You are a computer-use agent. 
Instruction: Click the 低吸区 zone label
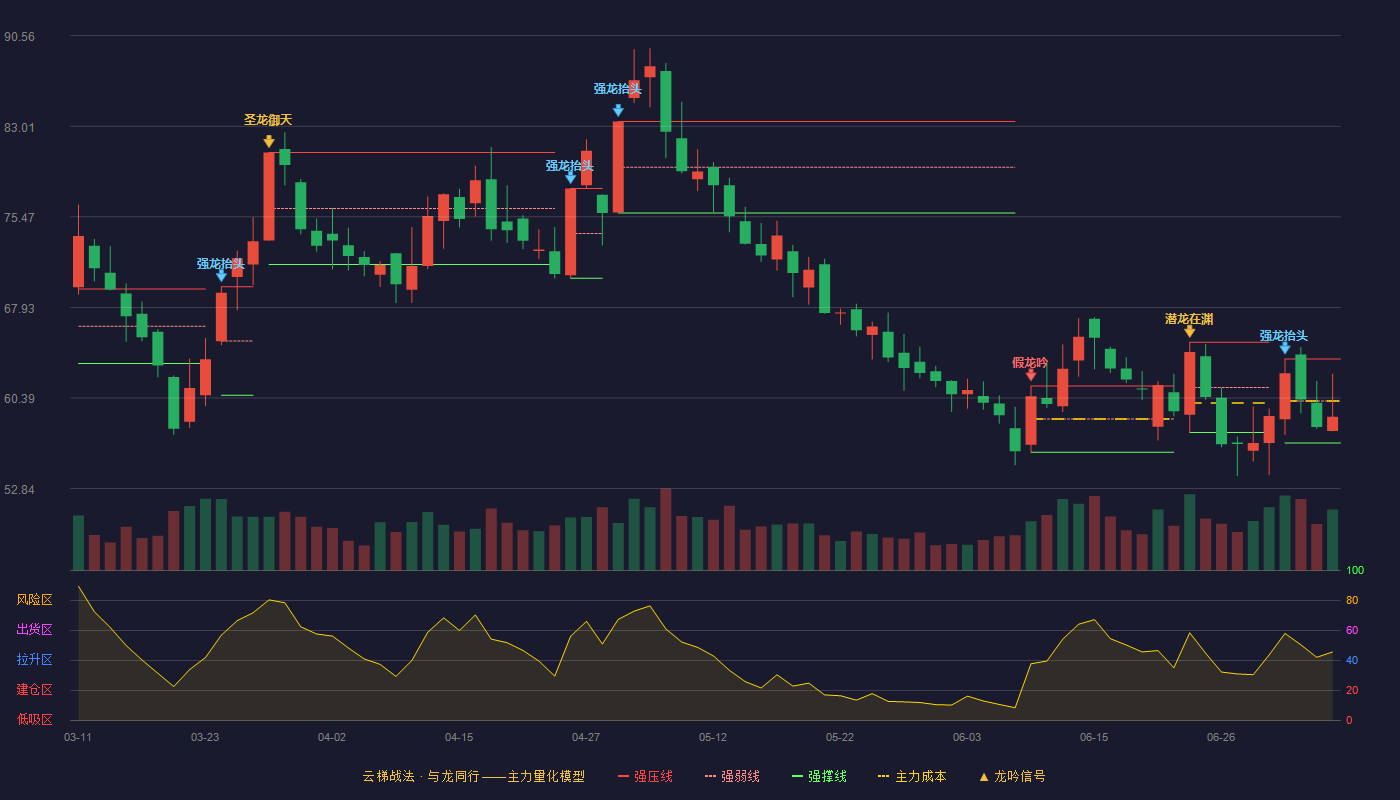[x=34, y=719]
